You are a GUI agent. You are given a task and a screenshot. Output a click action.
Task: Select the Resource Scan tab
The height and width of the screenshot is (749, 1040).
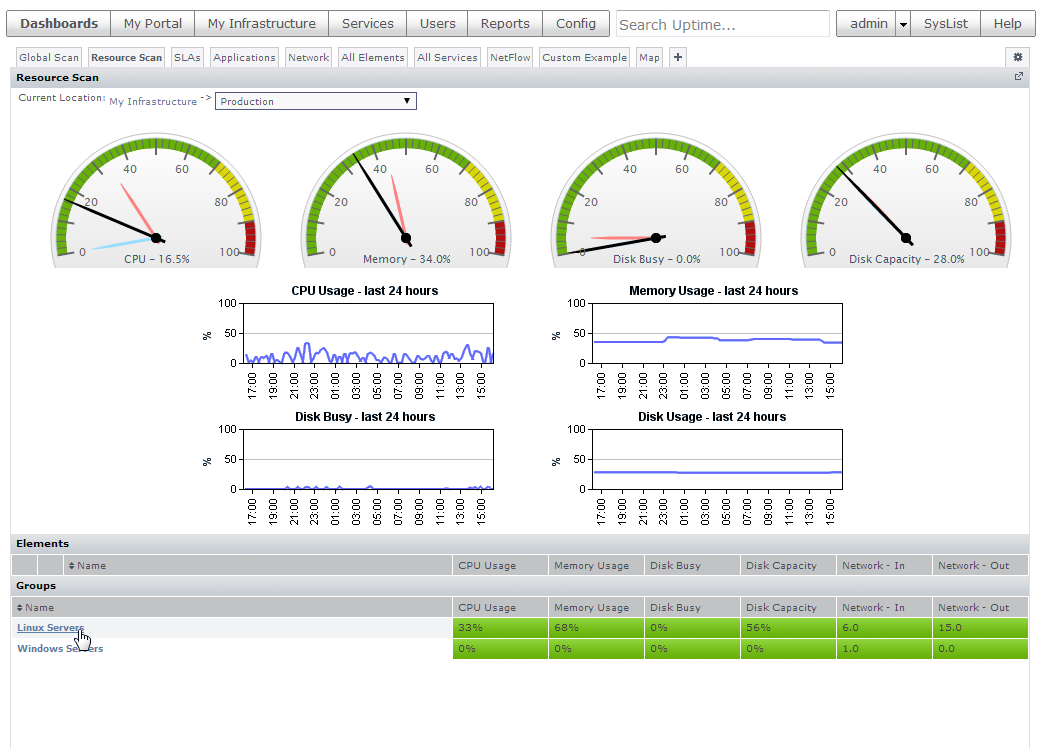tap(126, 58)
